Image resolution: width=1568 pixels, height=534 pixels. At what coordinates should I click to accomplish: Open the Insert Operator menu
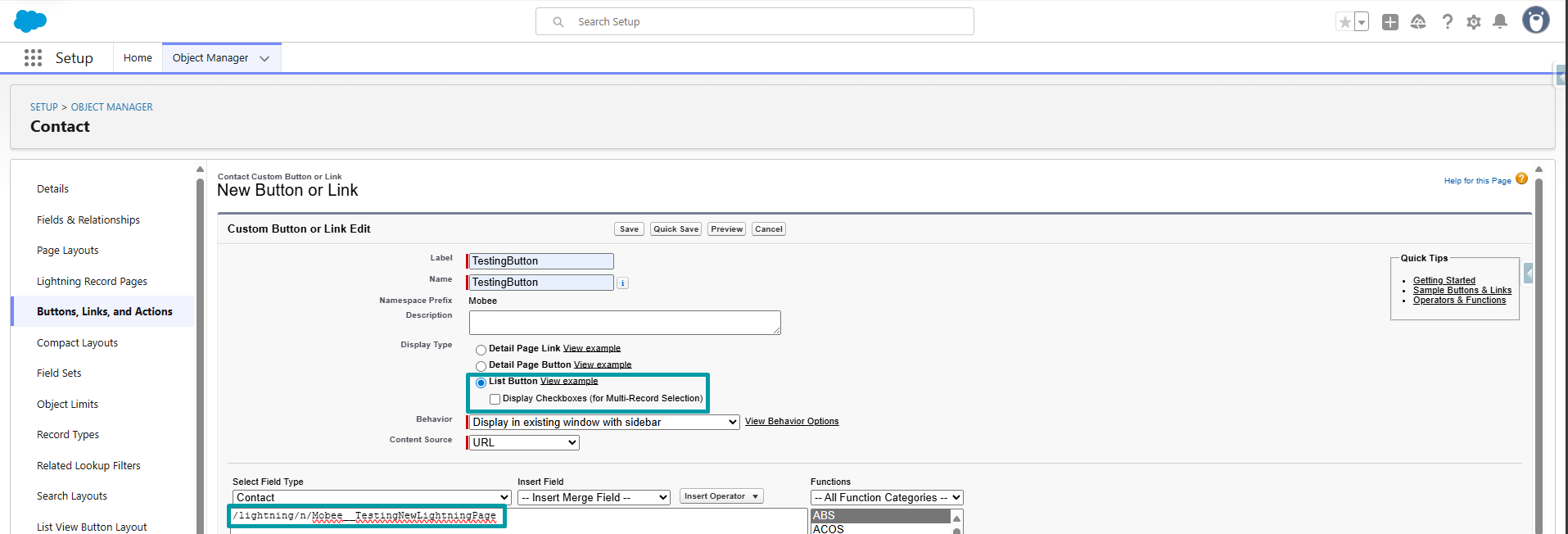[x=721, y=496]
